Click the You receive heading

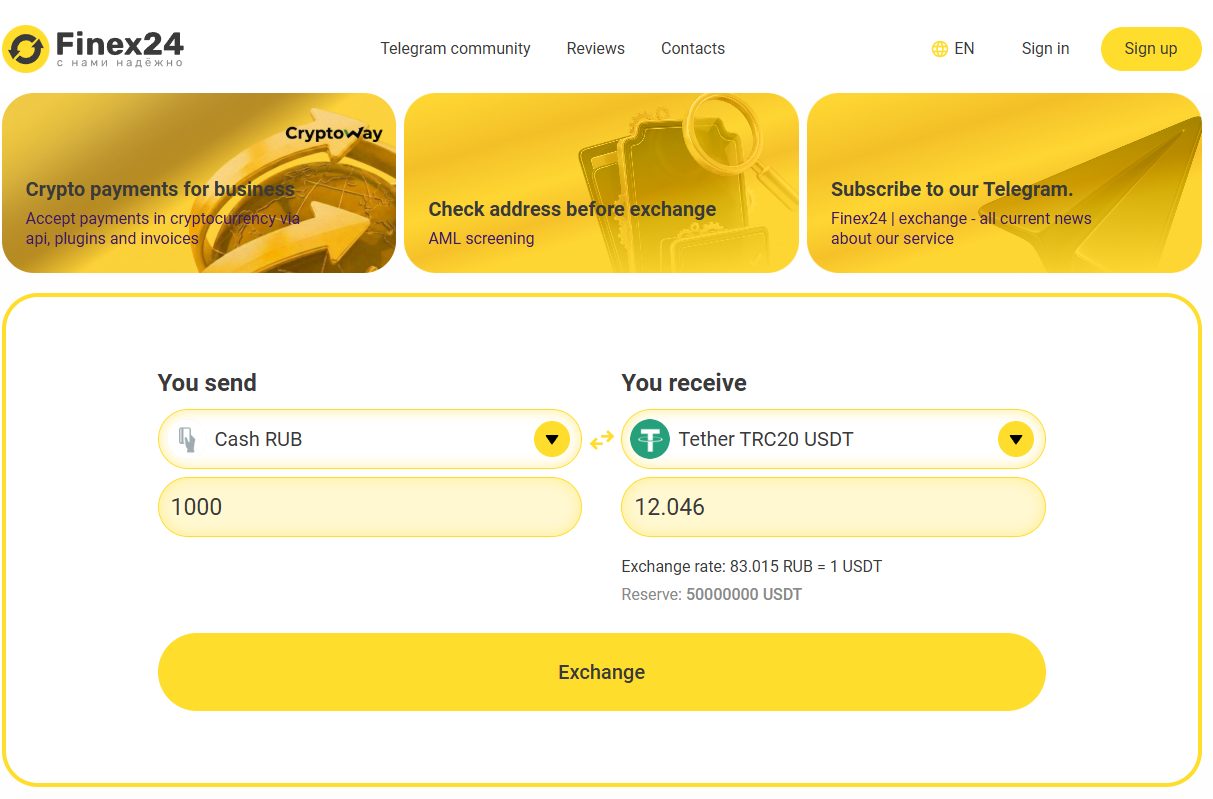tap(684, 383)
